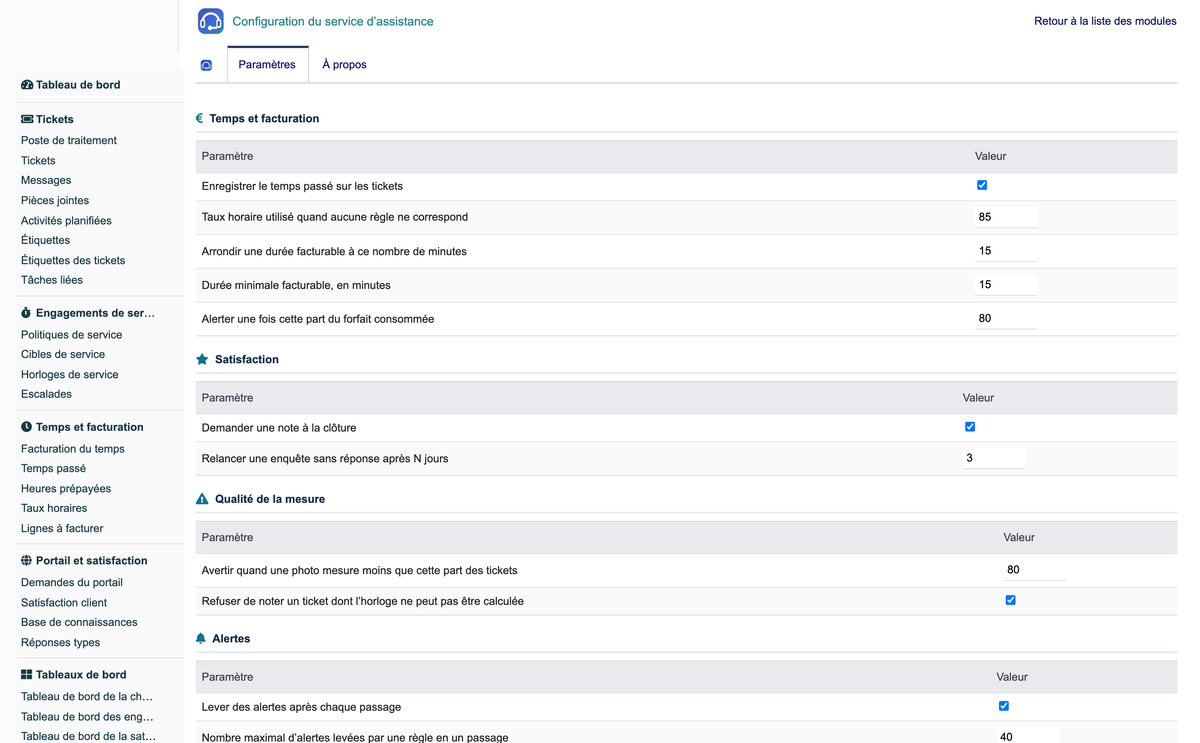Click the Engagements de service stopwatch icon
1200x743 pixels.
point(27,313)
